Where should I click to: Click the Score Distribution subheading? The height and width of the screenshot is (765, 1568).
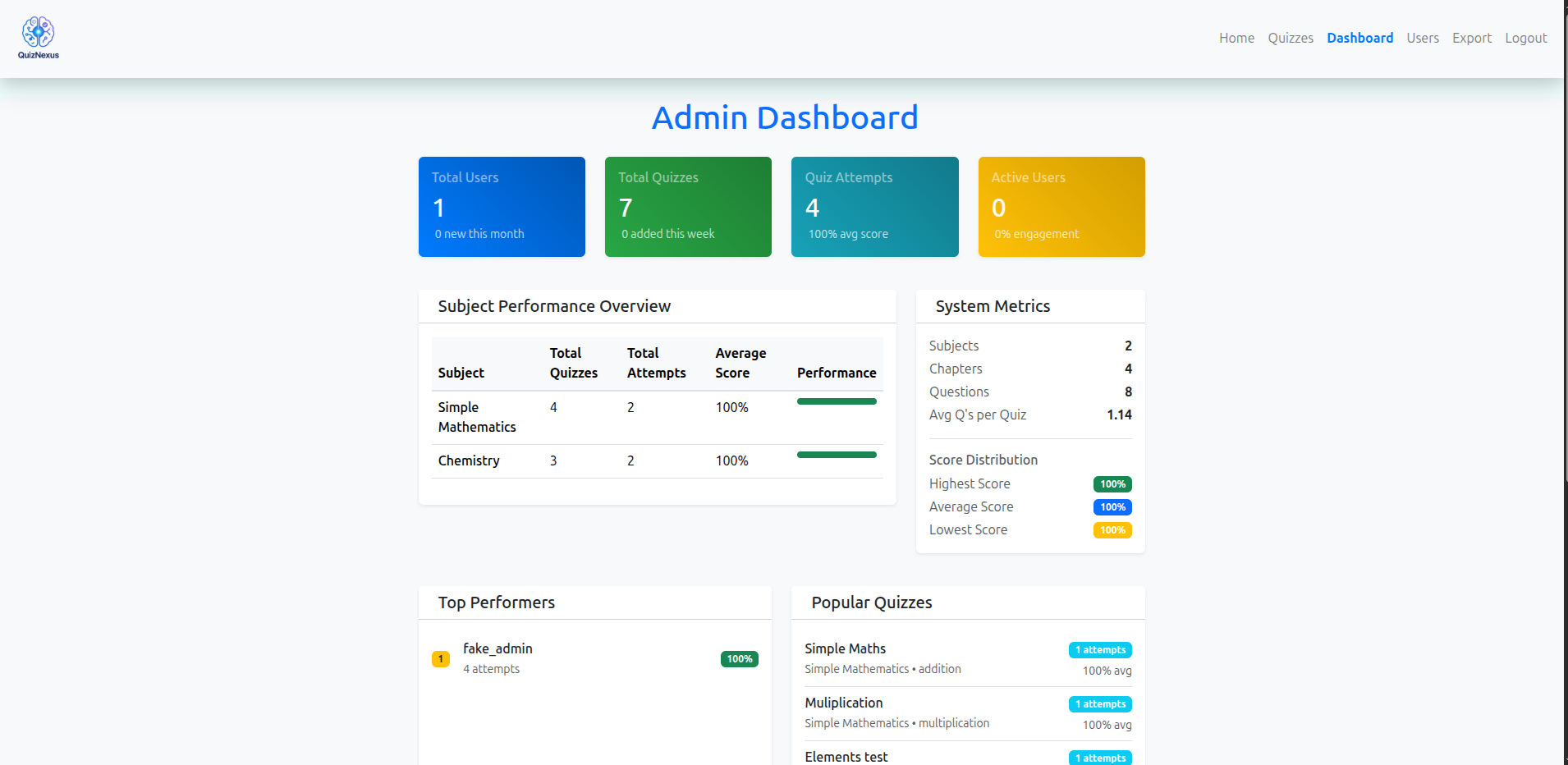[983, 460]
